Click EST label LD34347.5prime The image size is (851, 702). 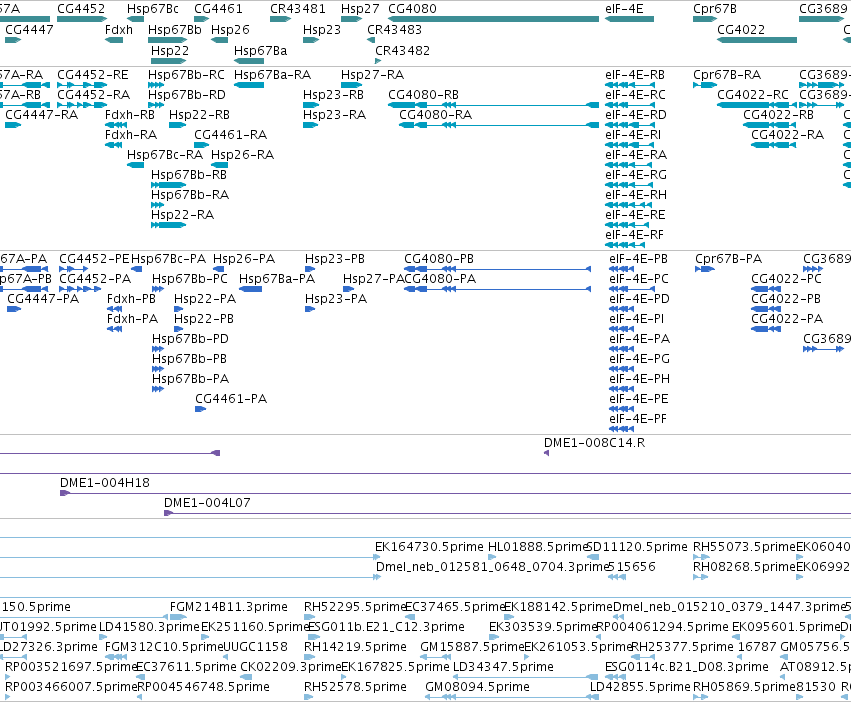pyautogui.click(x=504, y=667)
